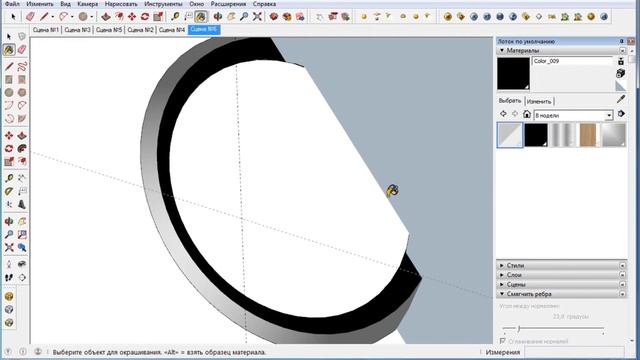Image resolution: width=640 pixels, height=360 pixels.
Task: Select the Look Around eye tool
Action: pos(22,264)
